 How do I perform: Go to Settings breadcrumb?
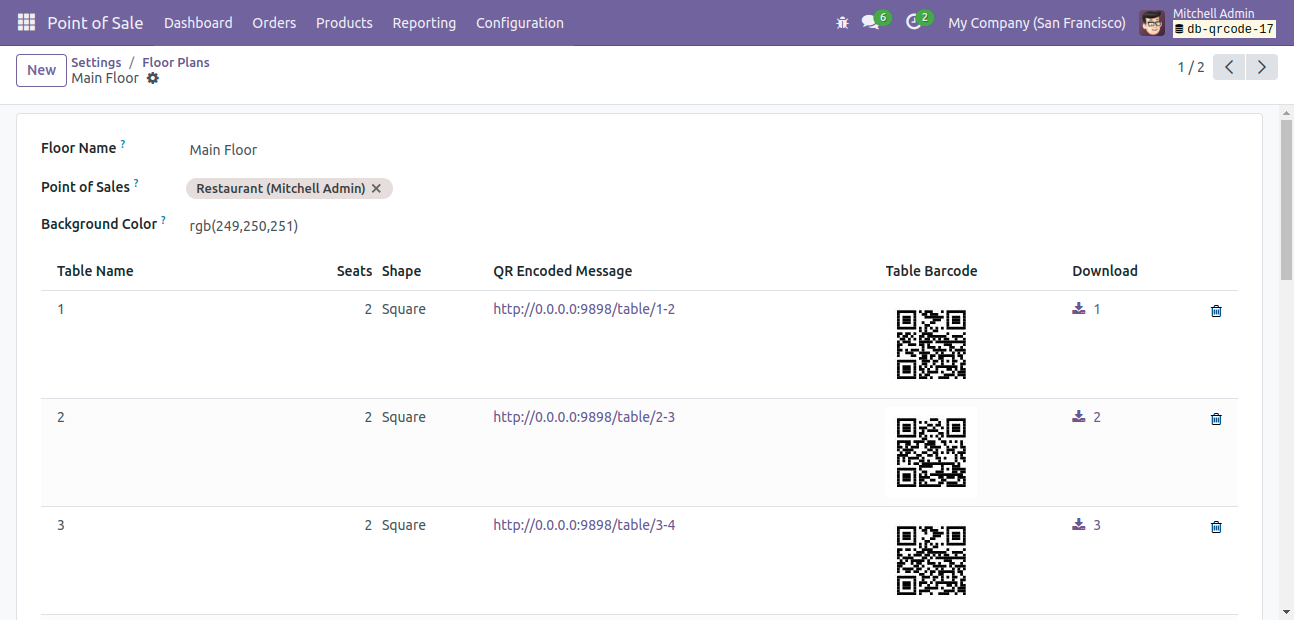tap(96, 62)
